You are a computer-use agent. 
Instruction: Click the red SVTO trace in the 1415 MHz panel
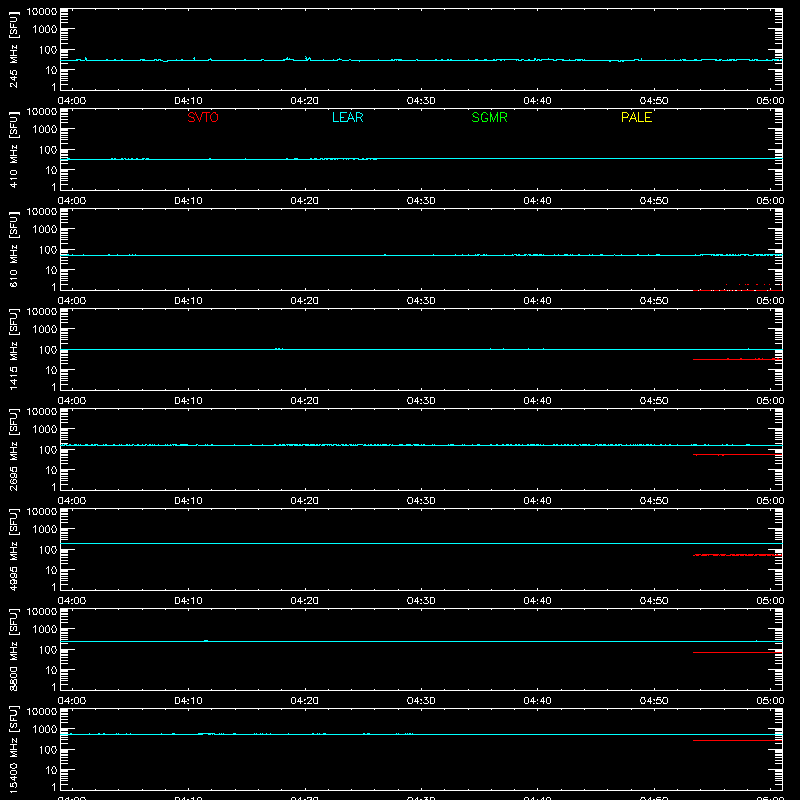(x=737, y=359)
